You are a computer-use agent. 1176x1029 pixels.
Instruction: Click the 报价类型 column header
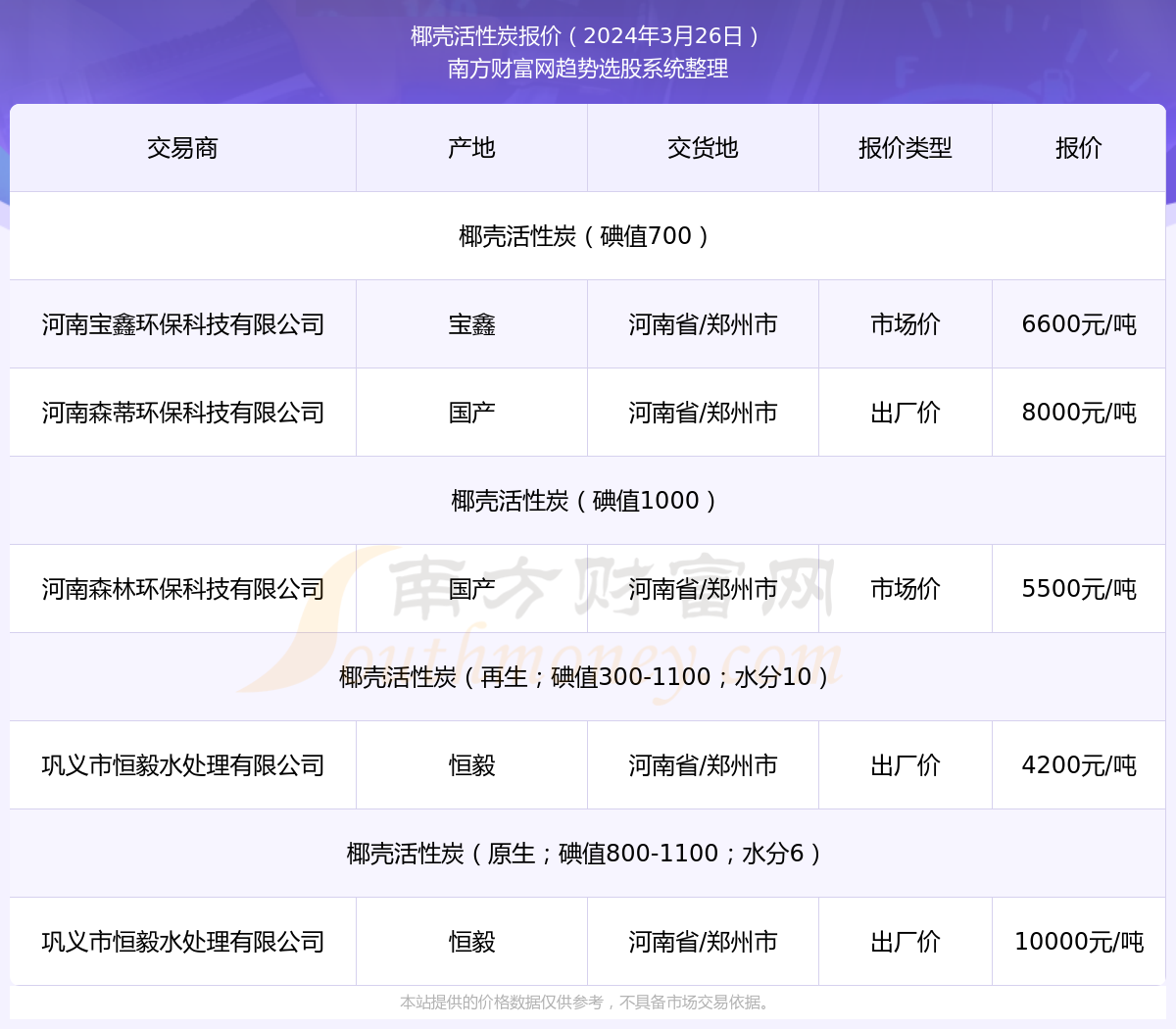(x=906, y=148)
